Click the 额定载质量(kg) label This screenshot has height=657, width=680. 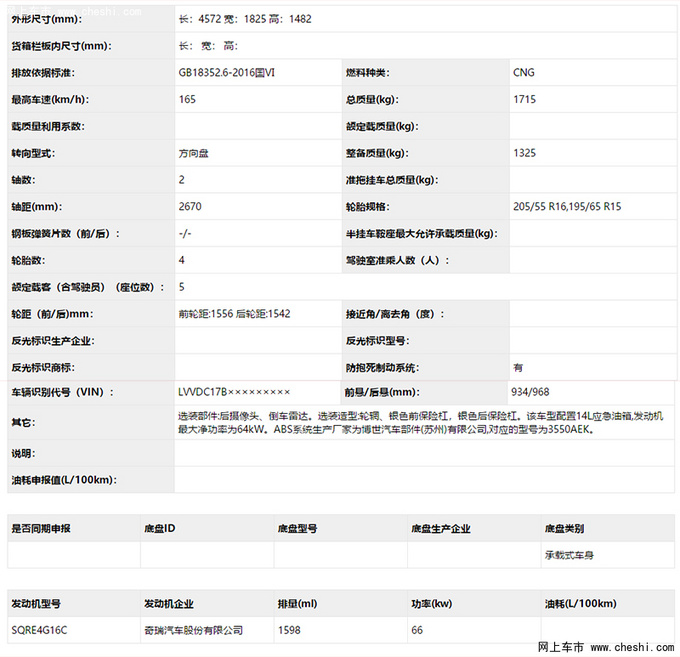[x=382, y=127]
